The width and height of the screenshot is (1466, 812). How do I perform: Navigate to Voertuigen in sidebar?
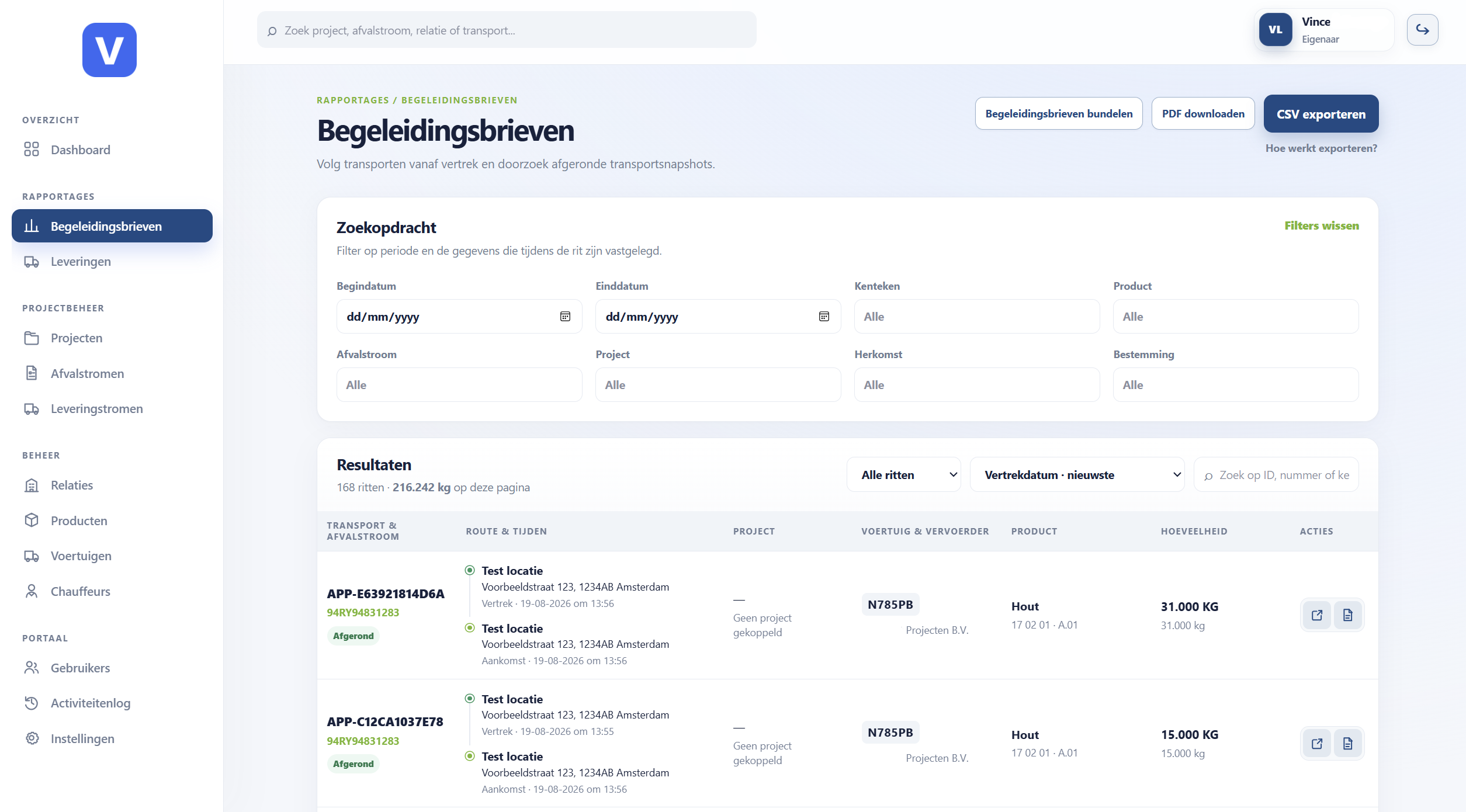pyautogui.click(x=112, y=556)
